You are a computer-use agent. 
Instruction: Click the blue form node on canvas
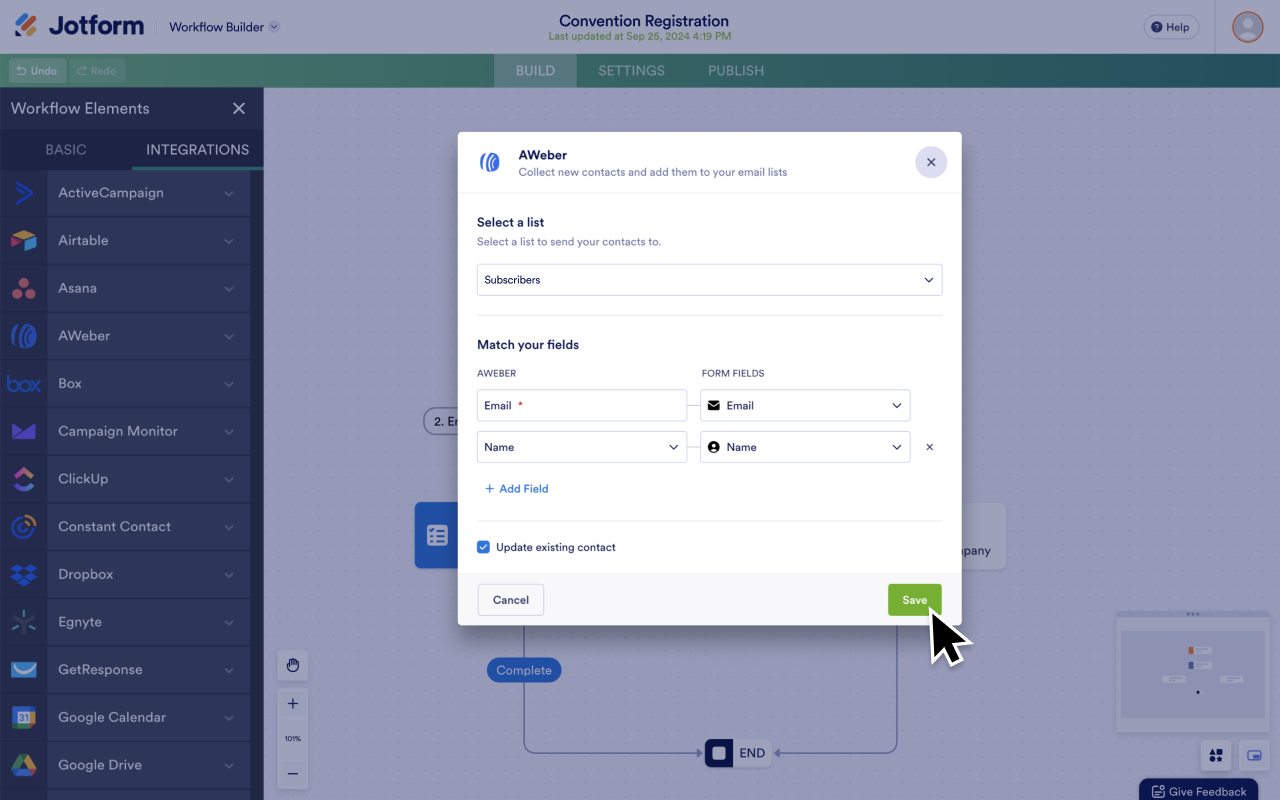(x=436, y=535)
